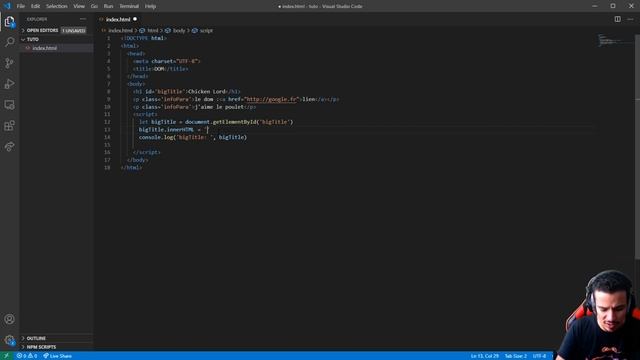Click bigTitle.innerHTML on line 13
This screenshot has width=640, height=360.
[166, 129]
